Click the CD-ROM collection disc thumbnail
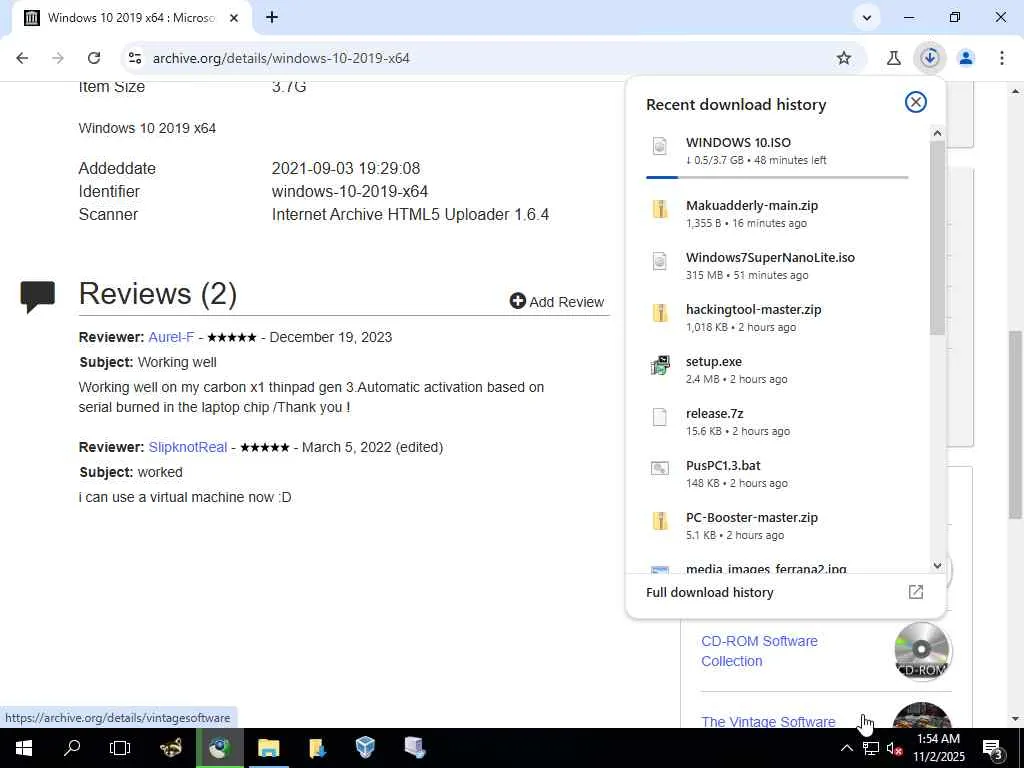1024x768 pixels. click(x=921, y=651)
